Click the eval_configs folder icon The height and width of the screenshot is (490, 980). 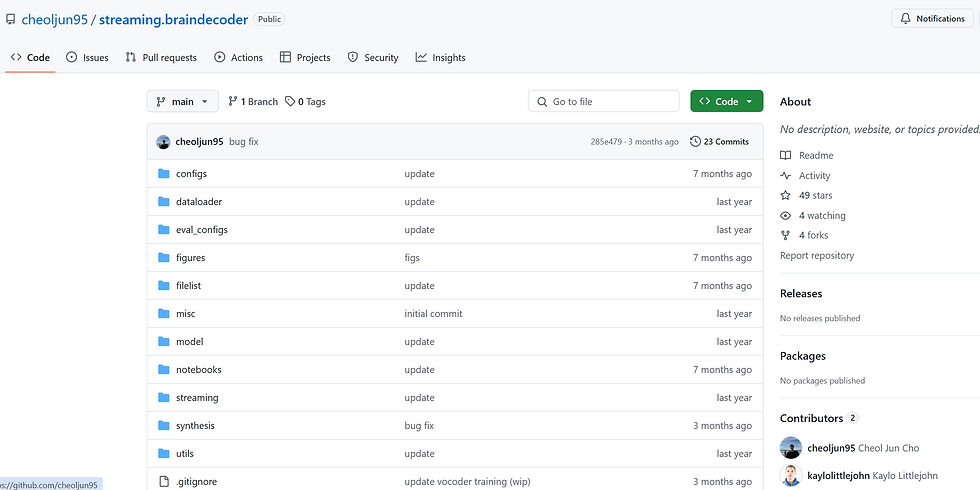[164, 229]
